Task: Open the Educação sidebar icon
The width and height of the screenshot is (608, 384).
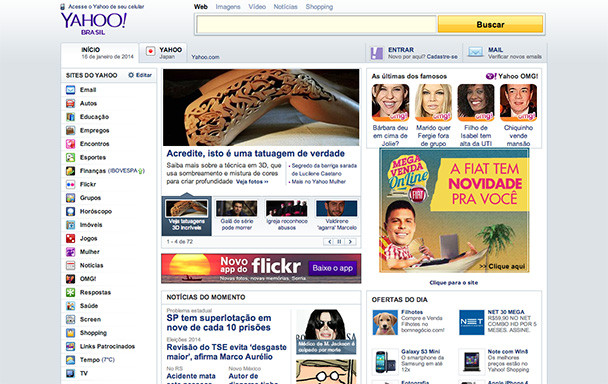Action: [70, 117]
